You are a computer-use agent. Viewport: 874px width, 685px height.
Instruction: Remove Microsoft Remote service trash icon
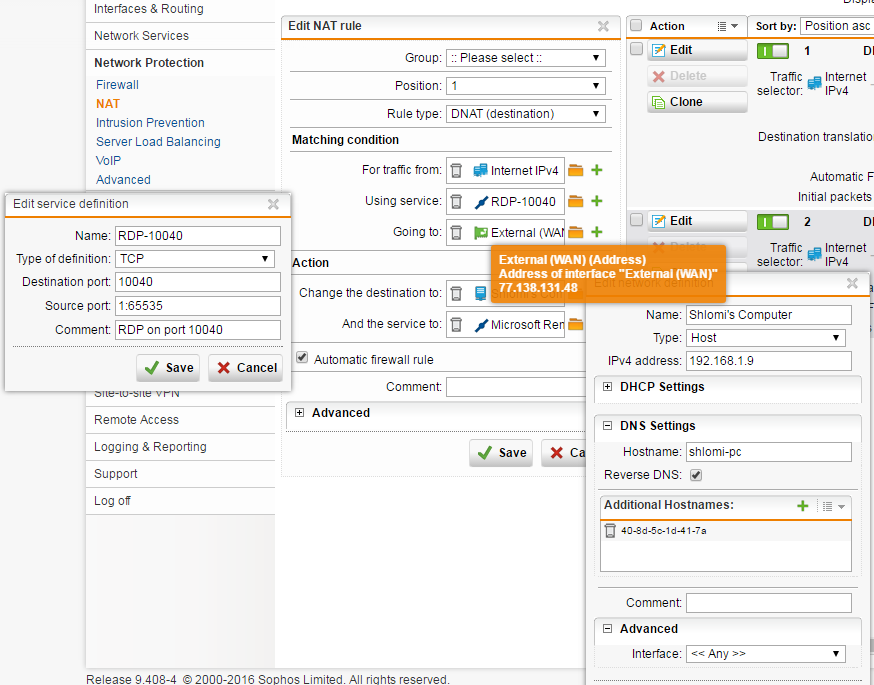456,324
